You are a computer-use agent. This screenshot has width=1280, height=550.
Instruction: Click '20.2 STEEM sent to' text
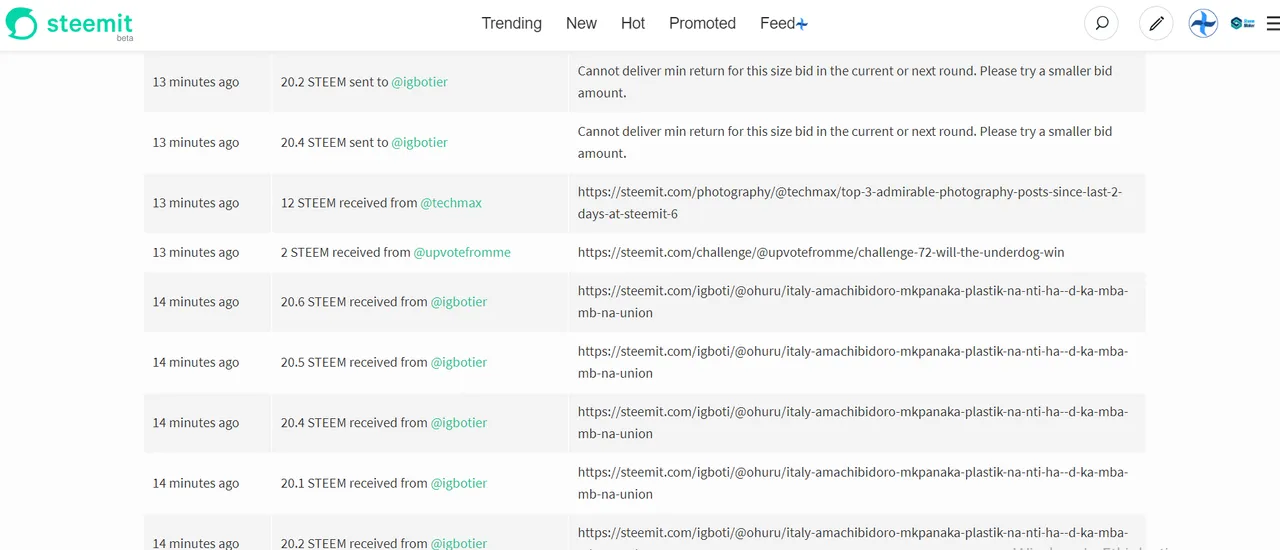(334, 82)
